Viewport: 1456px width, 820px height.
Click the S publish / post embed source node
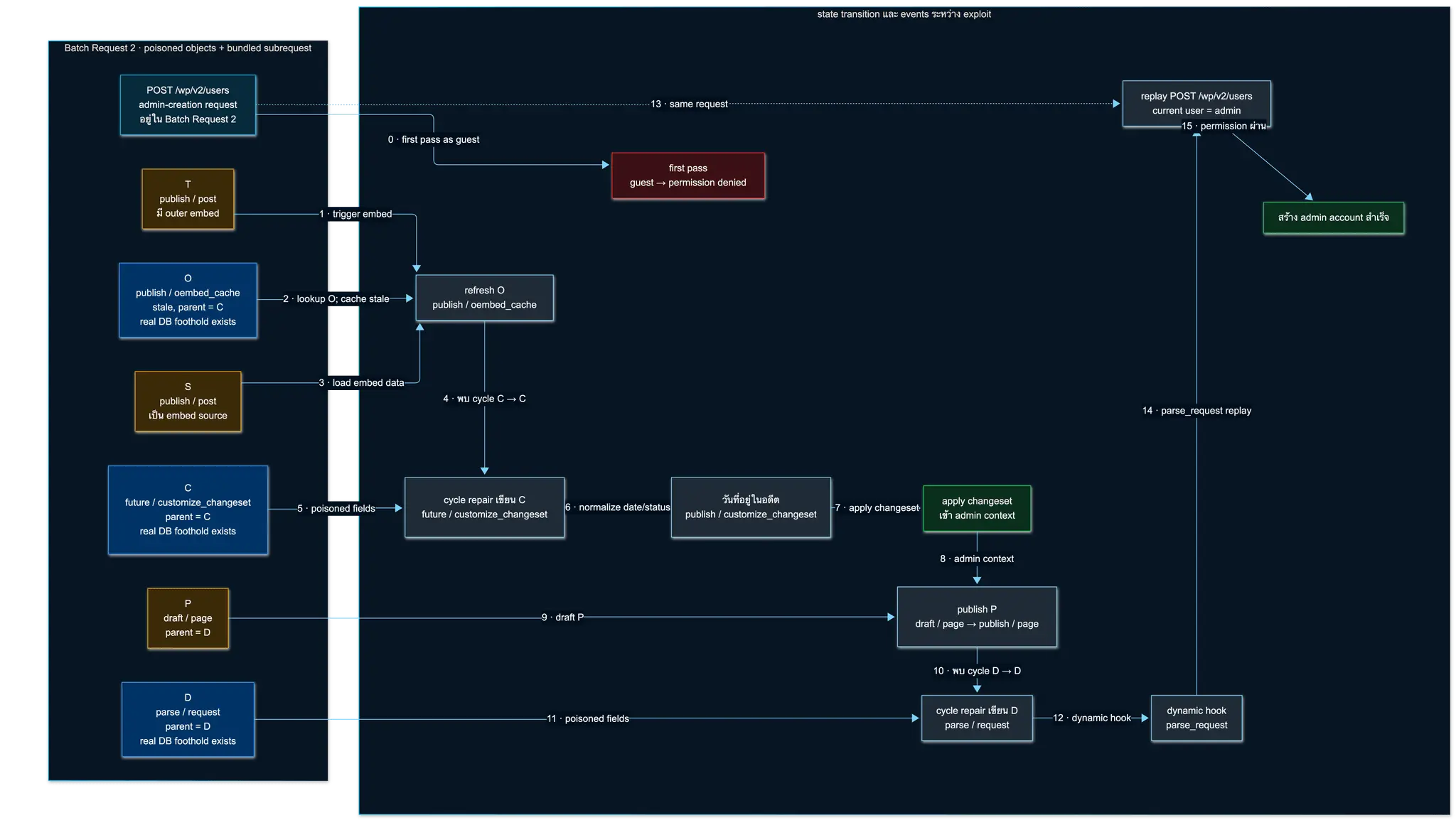[x=188, y=401]
